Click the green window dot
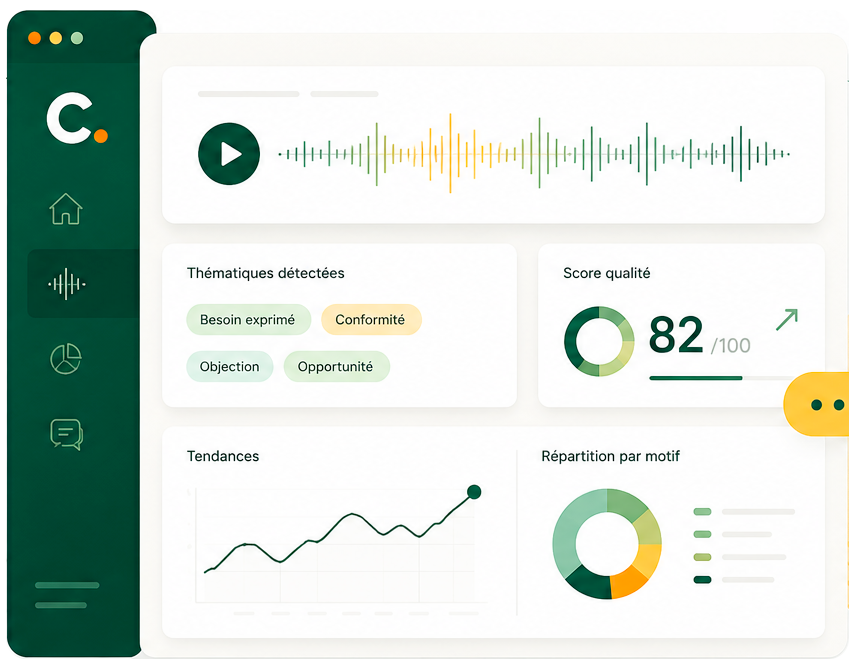 coord(77,38)
